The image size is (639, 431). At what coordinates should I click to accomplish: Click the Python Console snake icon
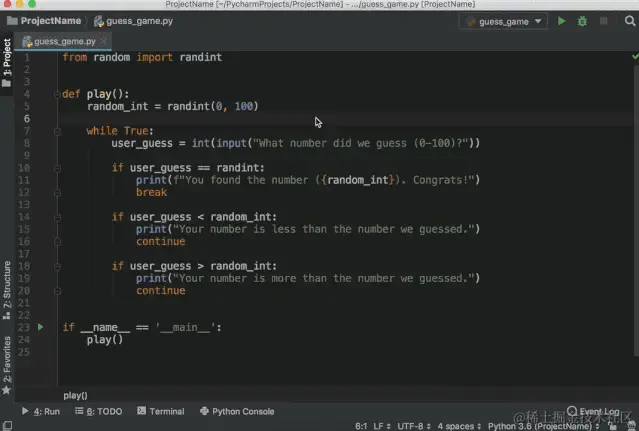(x=204, y=411)
